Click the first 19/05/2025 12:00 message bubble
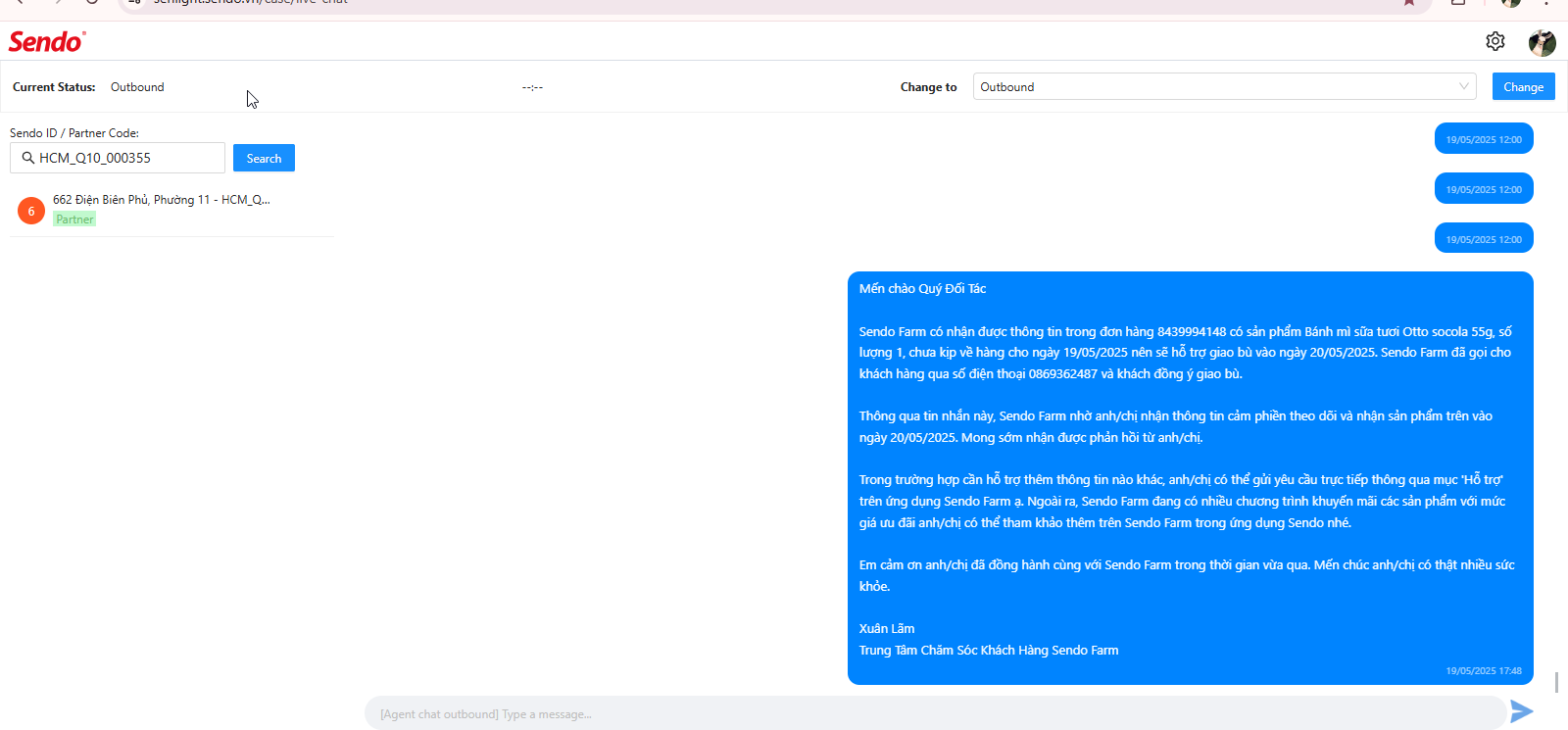The image size is (1568, 730). (1484, 139)
